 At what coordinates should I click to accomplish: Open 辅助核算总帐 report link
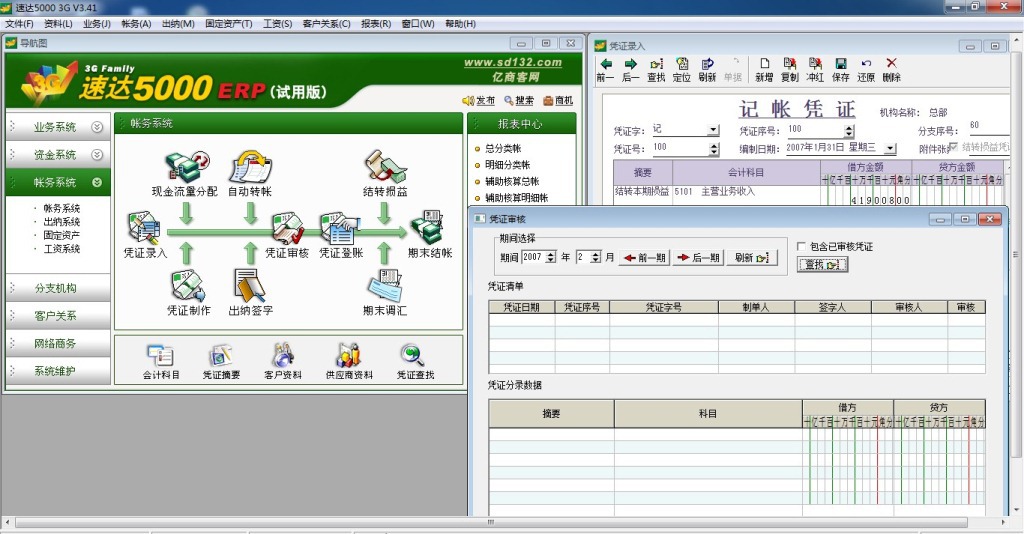click(512, 181)
